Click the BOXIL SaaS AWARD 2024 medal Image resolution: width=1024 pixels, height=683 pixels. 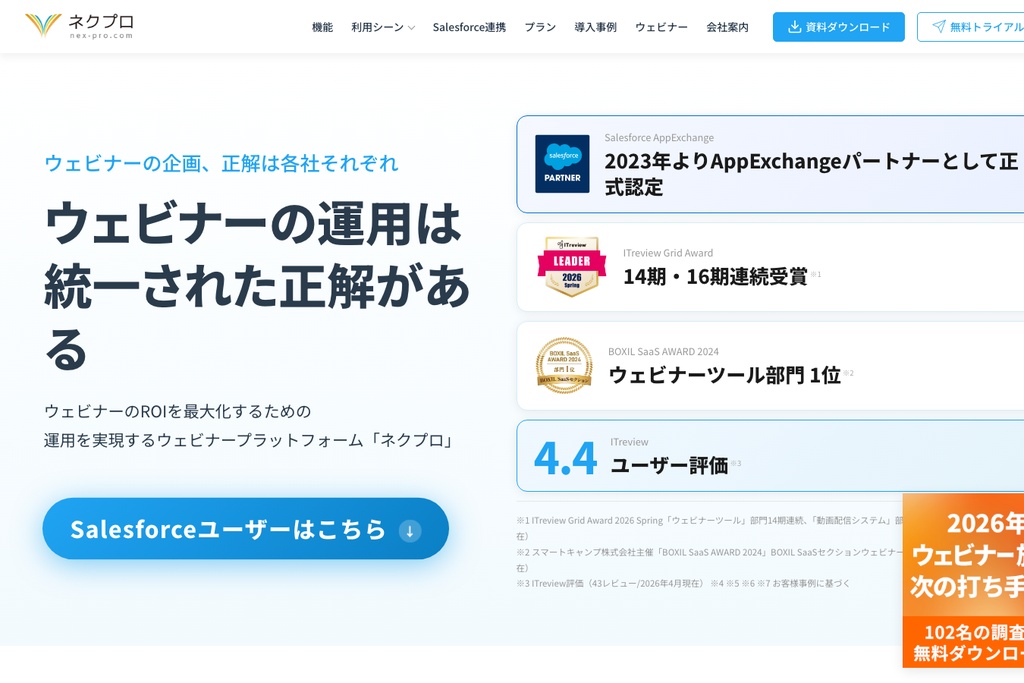tap(564, 365)
